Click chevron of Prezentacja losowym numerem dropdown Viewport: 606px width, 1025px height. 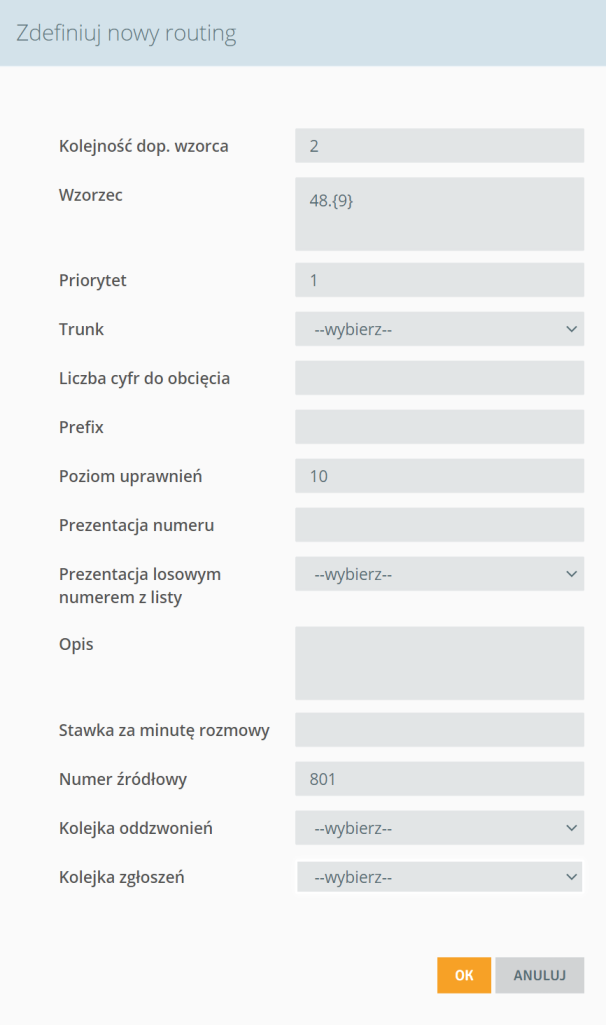(571, 574)
